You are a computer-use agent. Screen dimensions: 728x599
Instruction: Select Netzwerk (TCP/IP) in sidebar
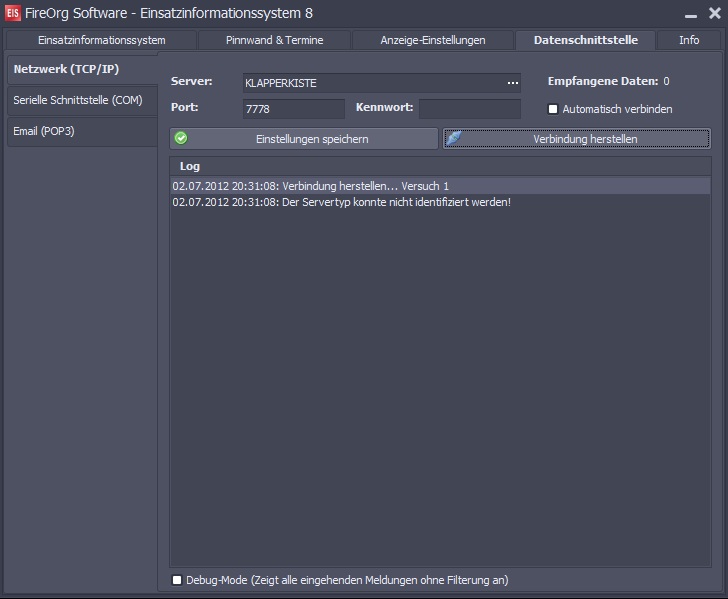(82, 70)
